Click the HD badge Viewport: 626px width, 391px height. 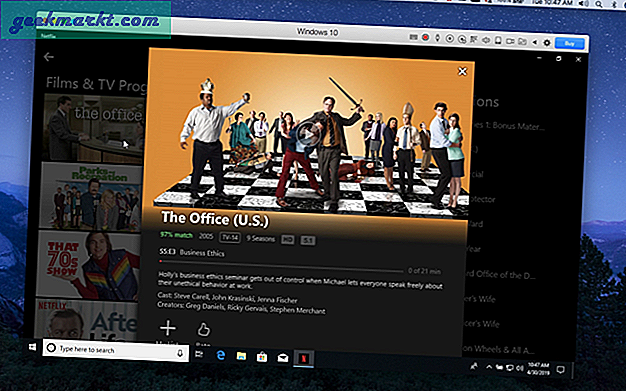[x=287, y=240]
